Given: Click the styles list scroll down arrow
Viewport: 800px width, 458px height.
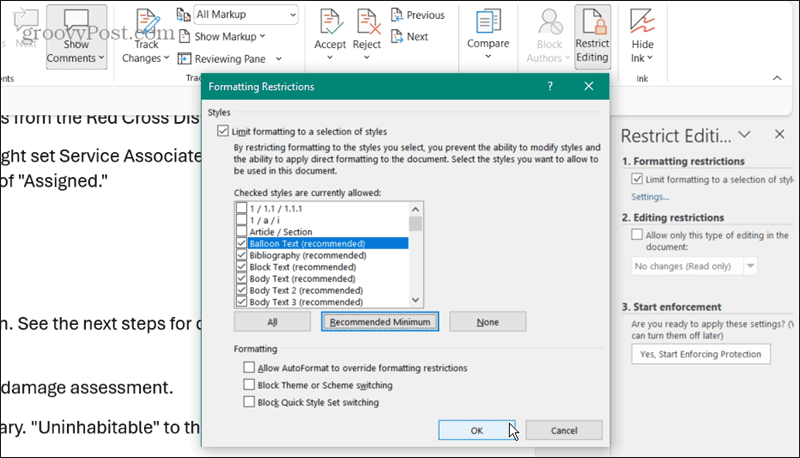Looking at the screenshot, I should point(416,300).
